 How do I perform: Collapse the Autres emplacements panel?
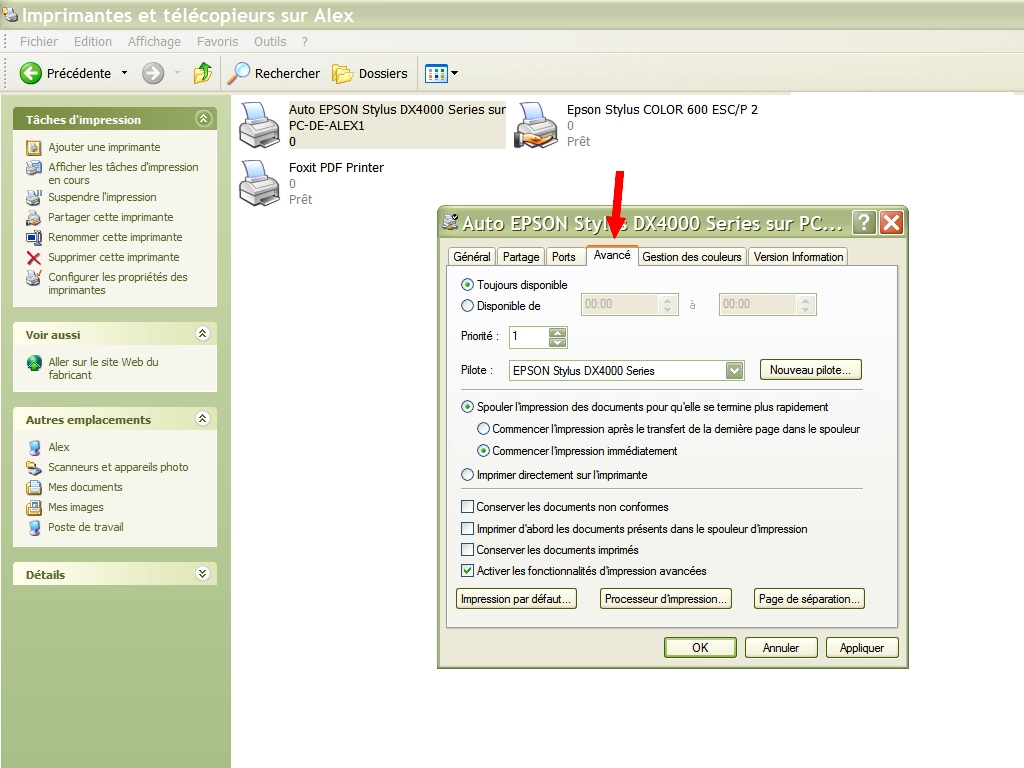203,419
